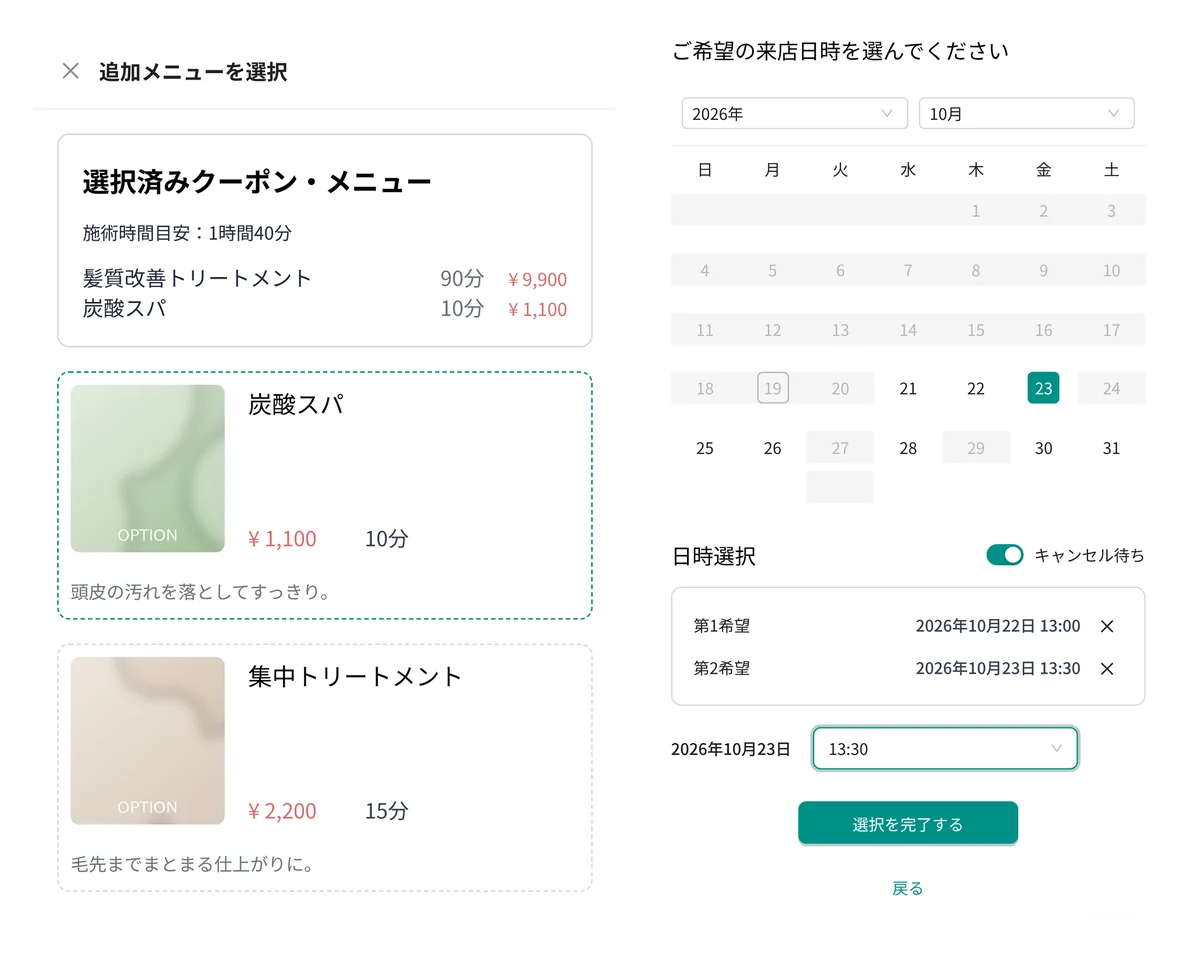
Task: Click the ¥9,900 price text
Action: click(537, 280)
